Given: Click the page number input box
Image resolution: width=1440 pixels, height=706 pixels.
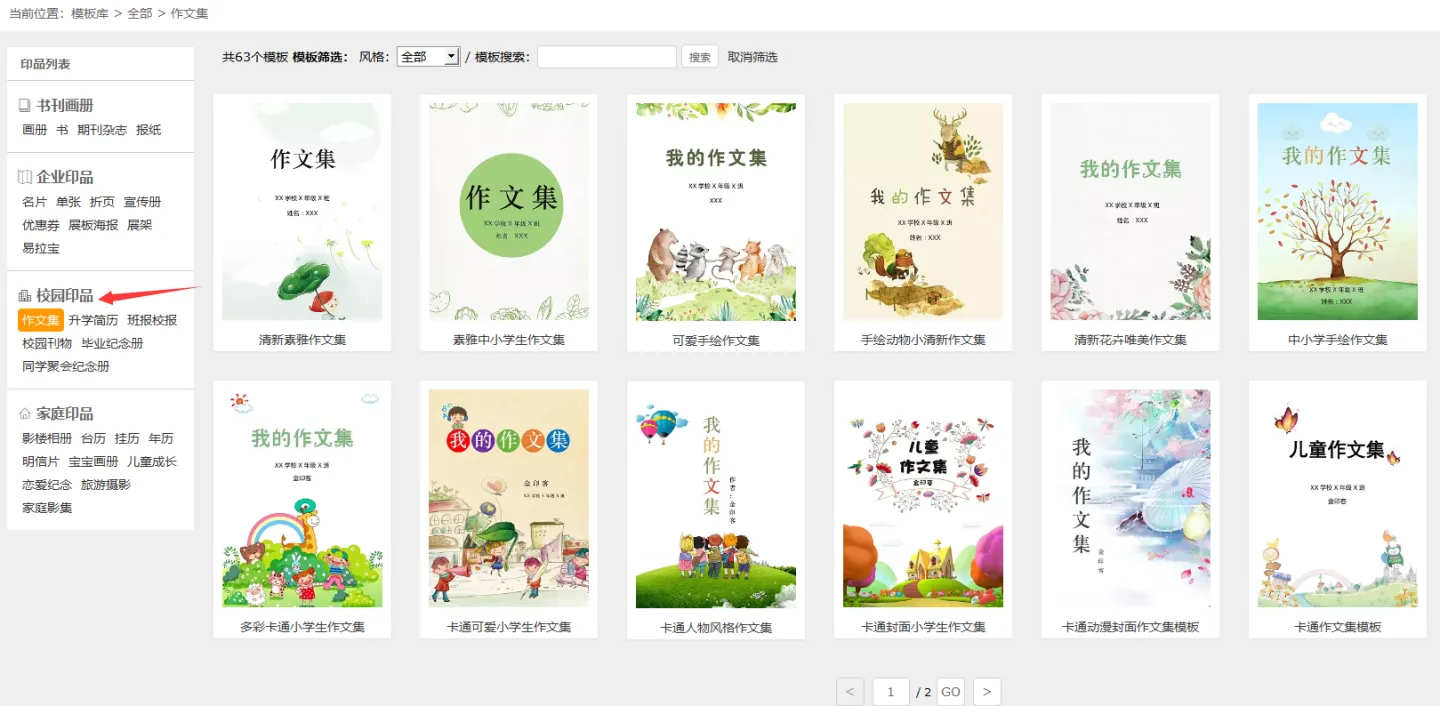Looking at the screenshot, I should click(891, 692).
